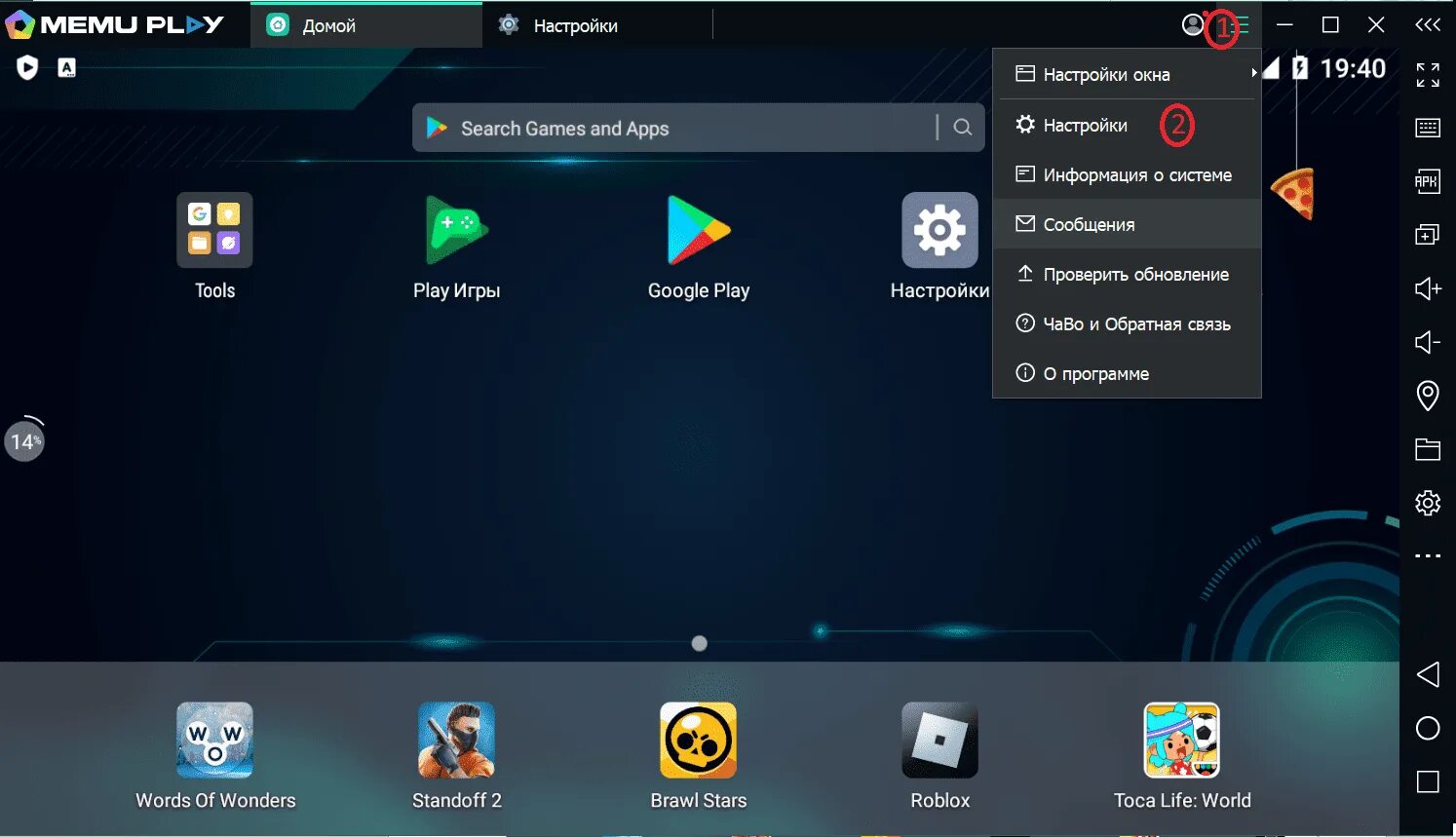Open Google Play store app

(x=699, y=230)
